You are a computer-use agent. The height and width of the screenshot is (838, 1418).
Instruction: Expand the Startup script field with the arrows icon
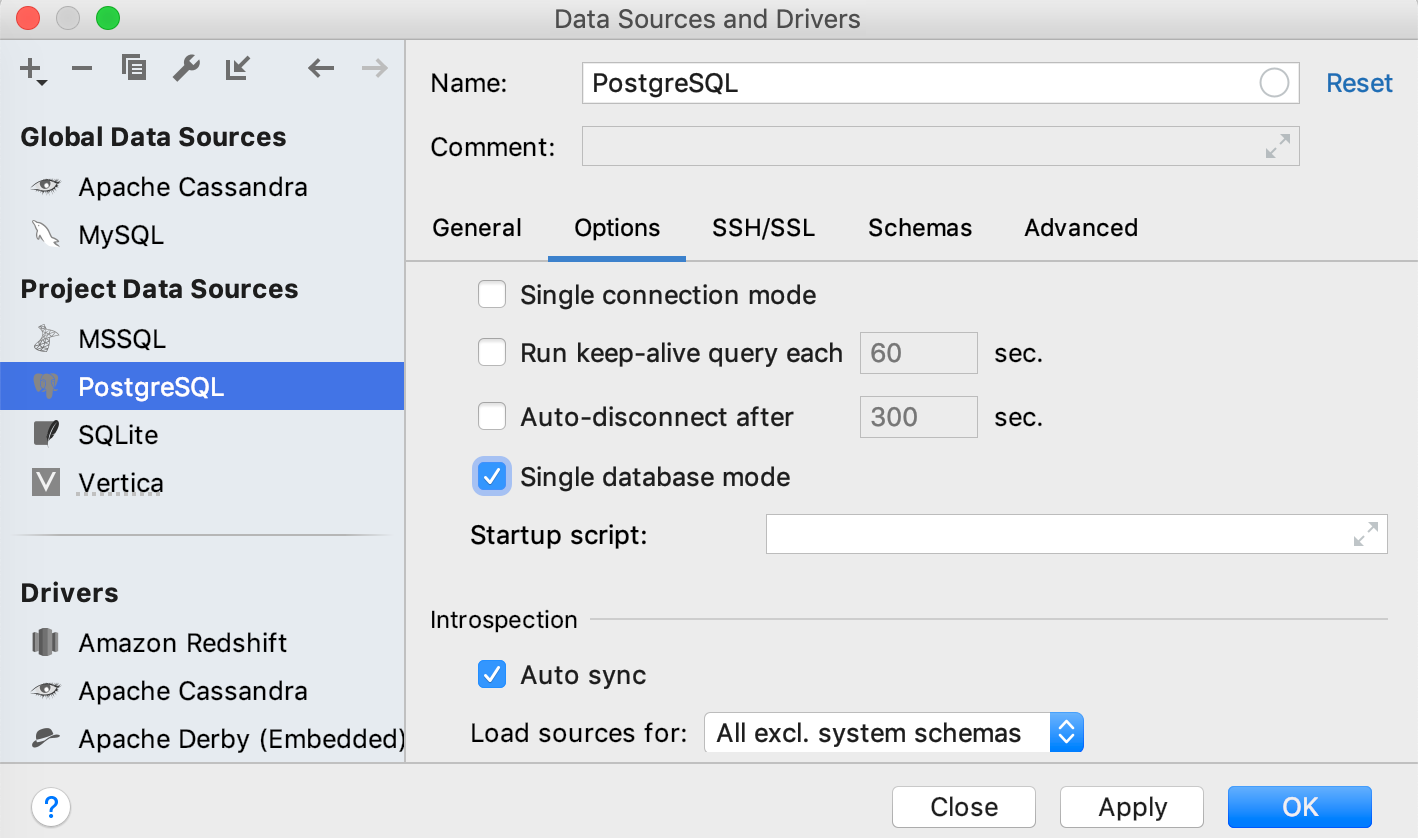1365,535
